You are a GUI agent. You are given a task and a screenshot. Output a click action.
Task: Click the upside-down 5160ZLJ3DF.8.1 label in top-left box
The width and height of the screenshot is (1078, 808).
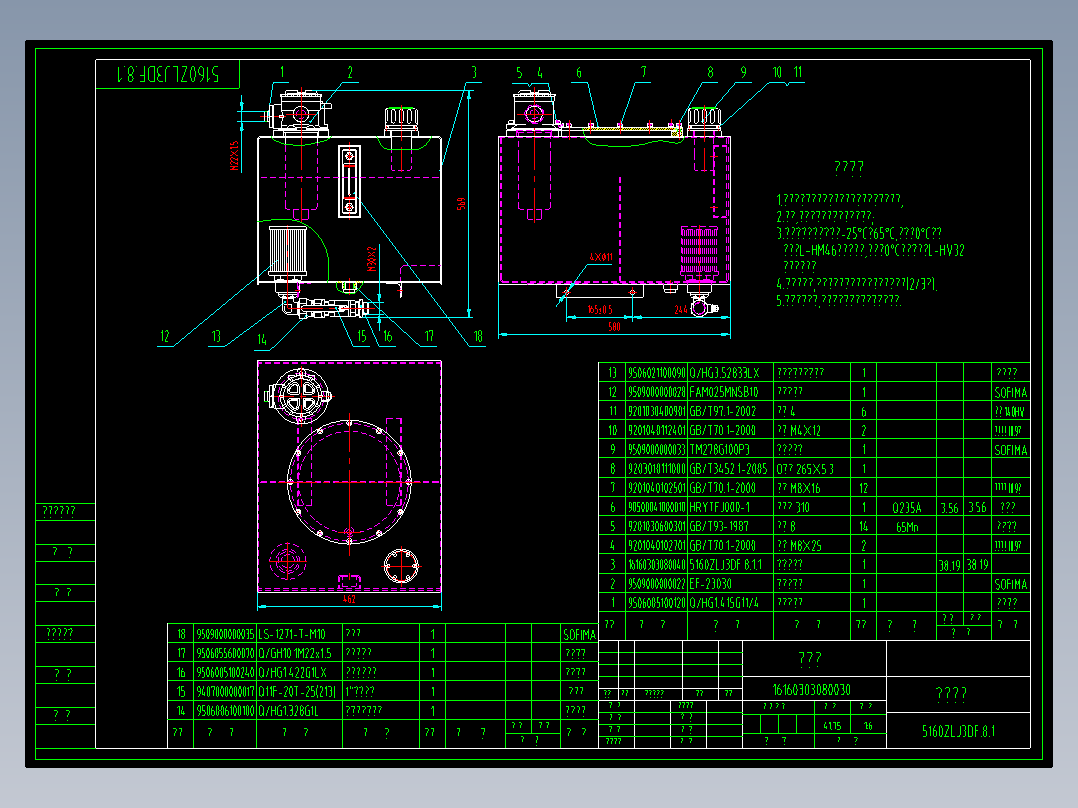168,74
